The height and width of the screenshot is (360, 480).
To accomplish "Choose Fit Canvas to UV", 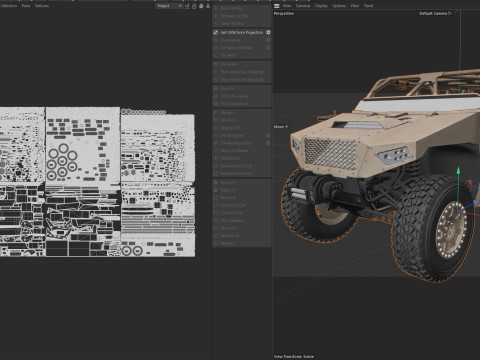I will click(242, 104).
